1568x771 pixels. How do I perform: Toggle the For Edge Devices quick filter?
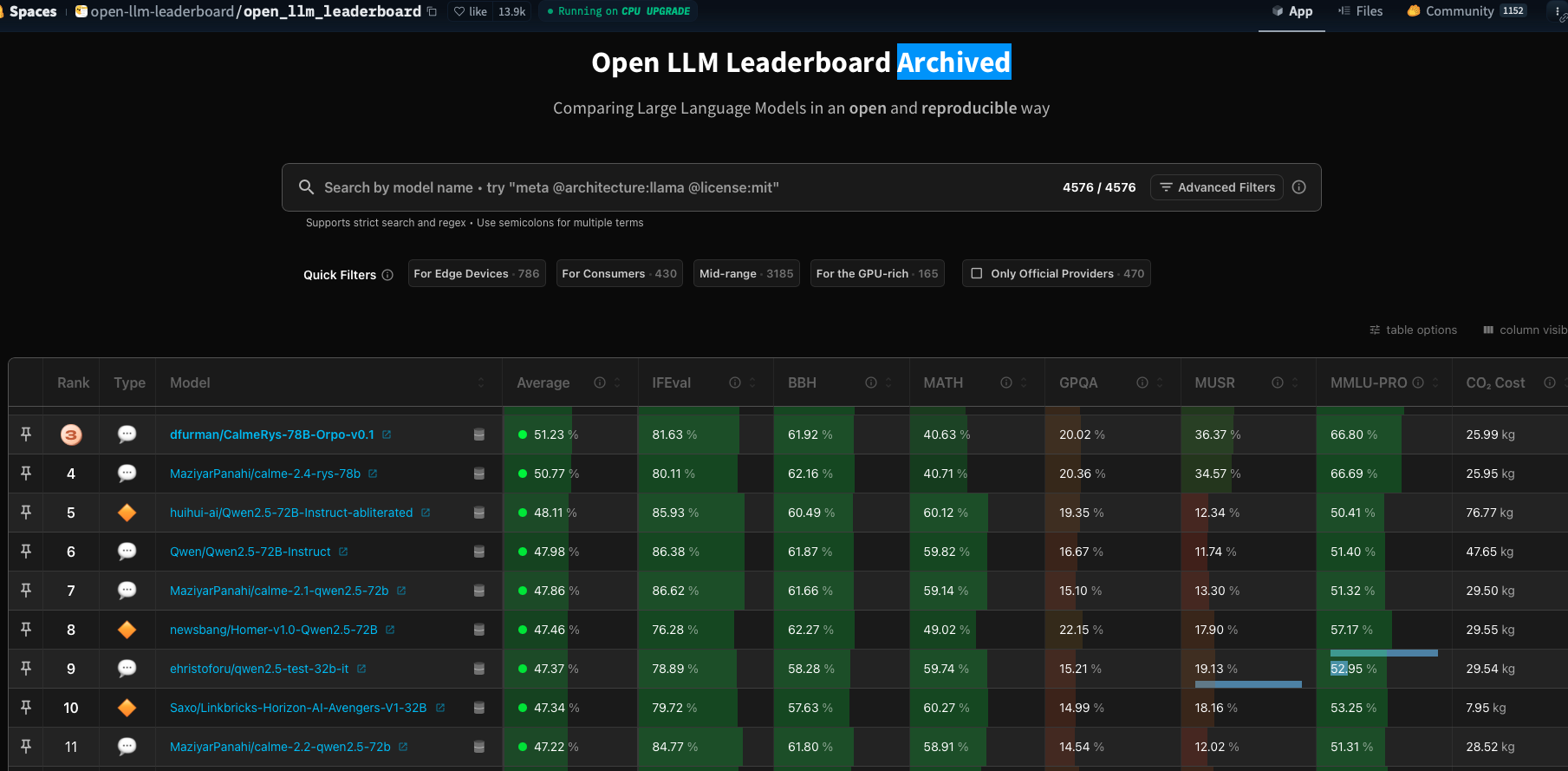tap(477, 273)
